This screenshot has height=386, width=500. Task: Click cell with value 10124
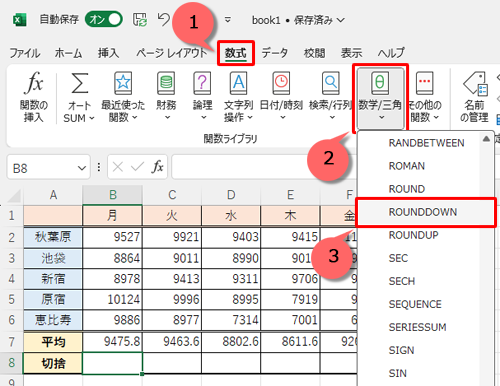tap(113, 299)
